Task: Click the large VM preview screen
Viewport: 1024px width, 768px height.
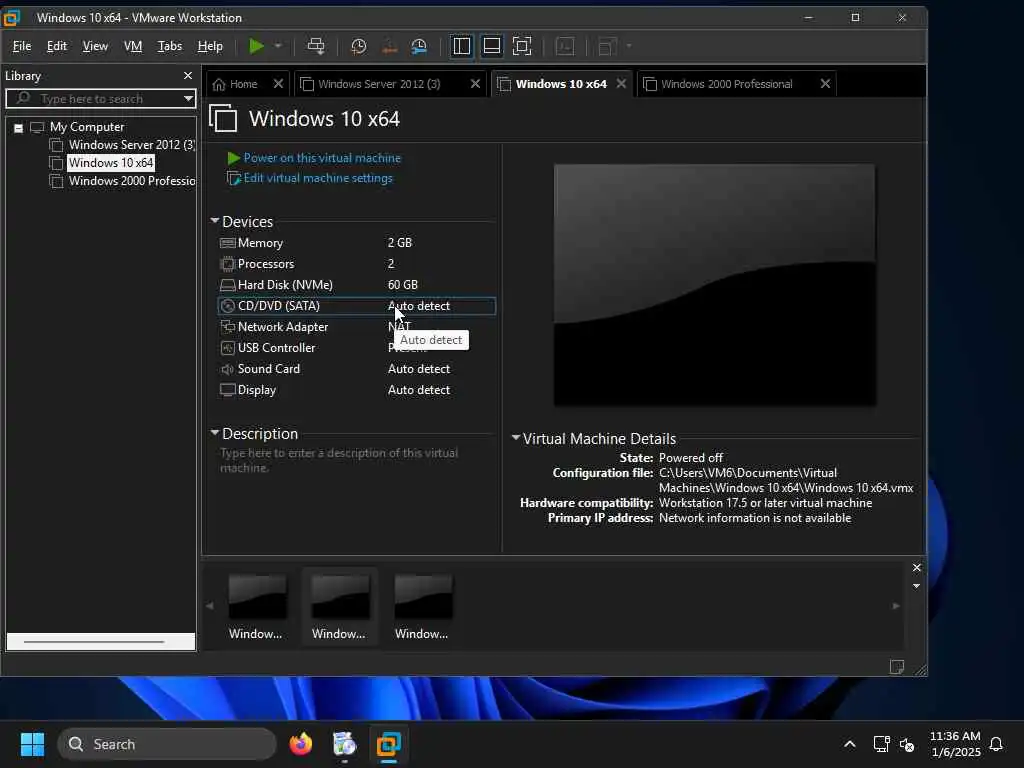Action: click(x=714, y=285)
